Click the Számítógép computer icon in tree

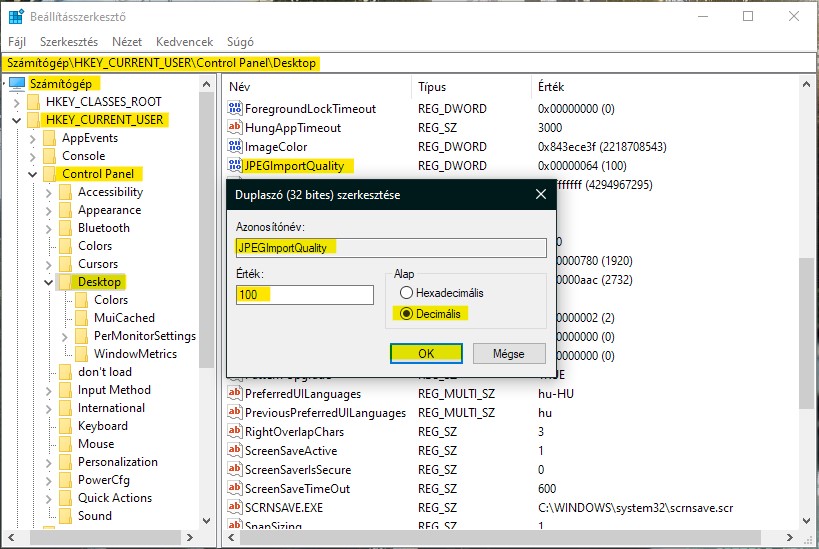[x=17, y=84]
